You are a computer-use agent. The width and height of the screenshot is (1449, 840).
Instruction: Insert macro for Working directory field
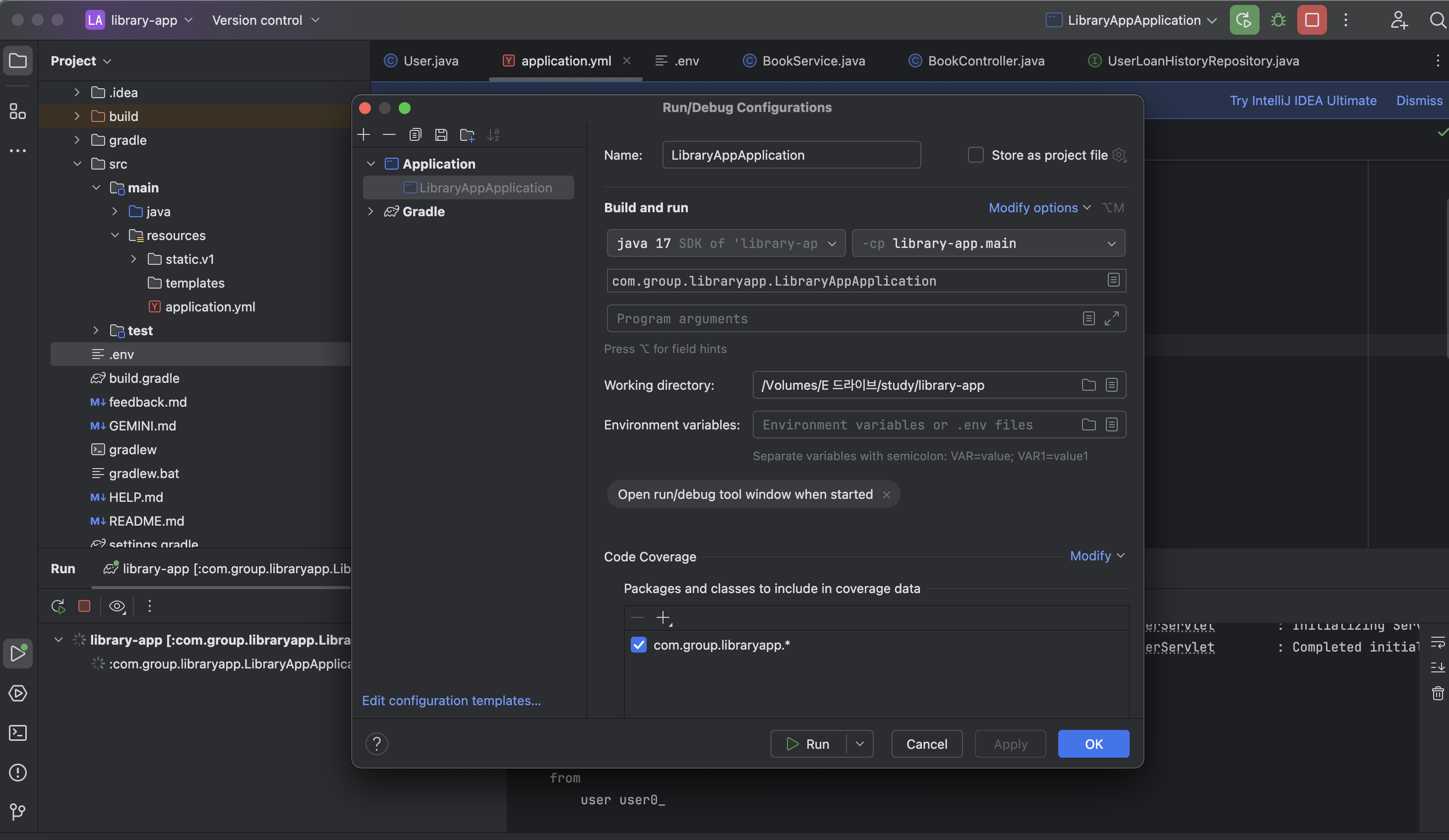[x=1111, y=385]
